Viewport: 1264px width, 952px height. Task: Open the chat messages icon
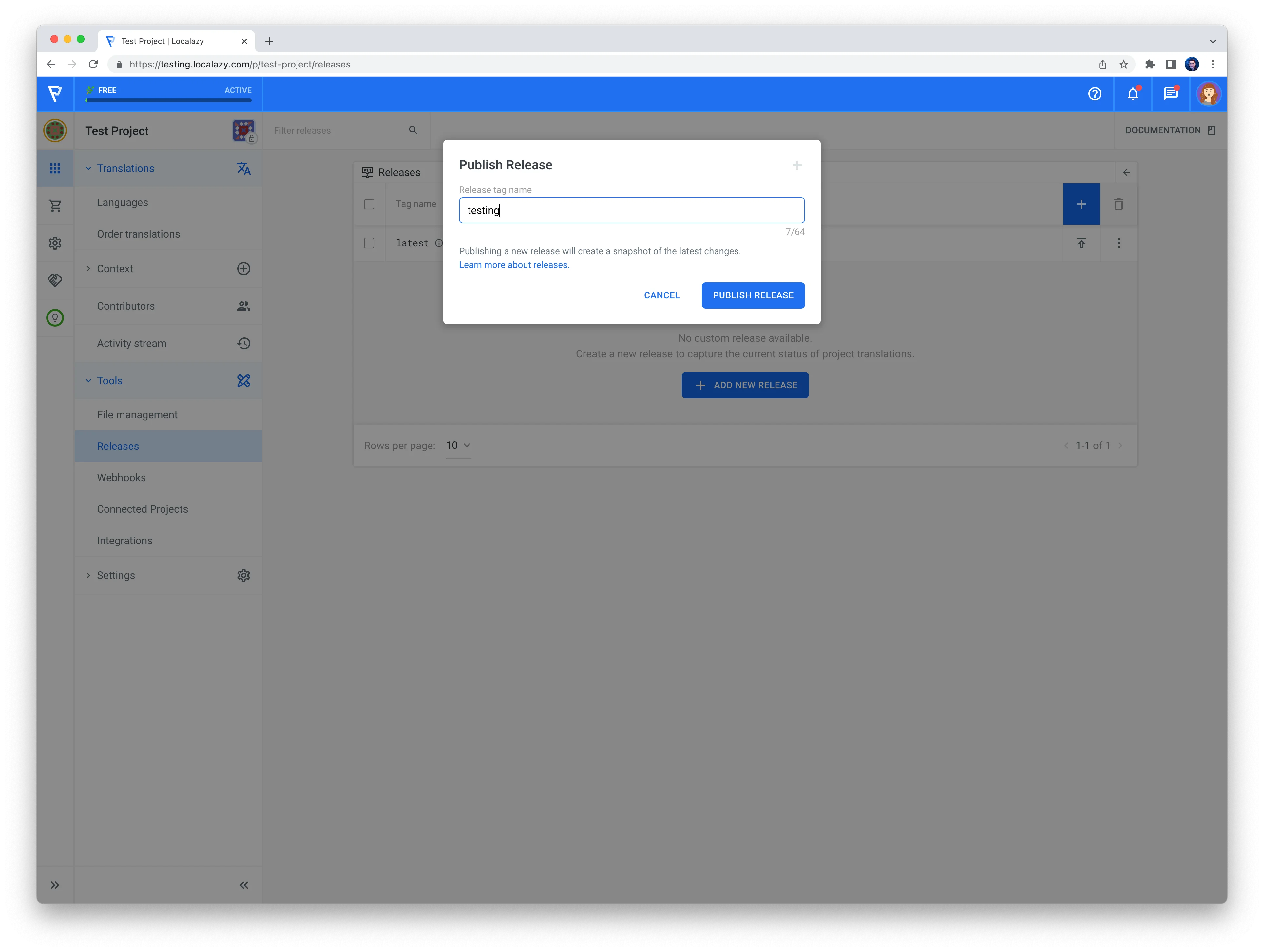[1170, 94]
